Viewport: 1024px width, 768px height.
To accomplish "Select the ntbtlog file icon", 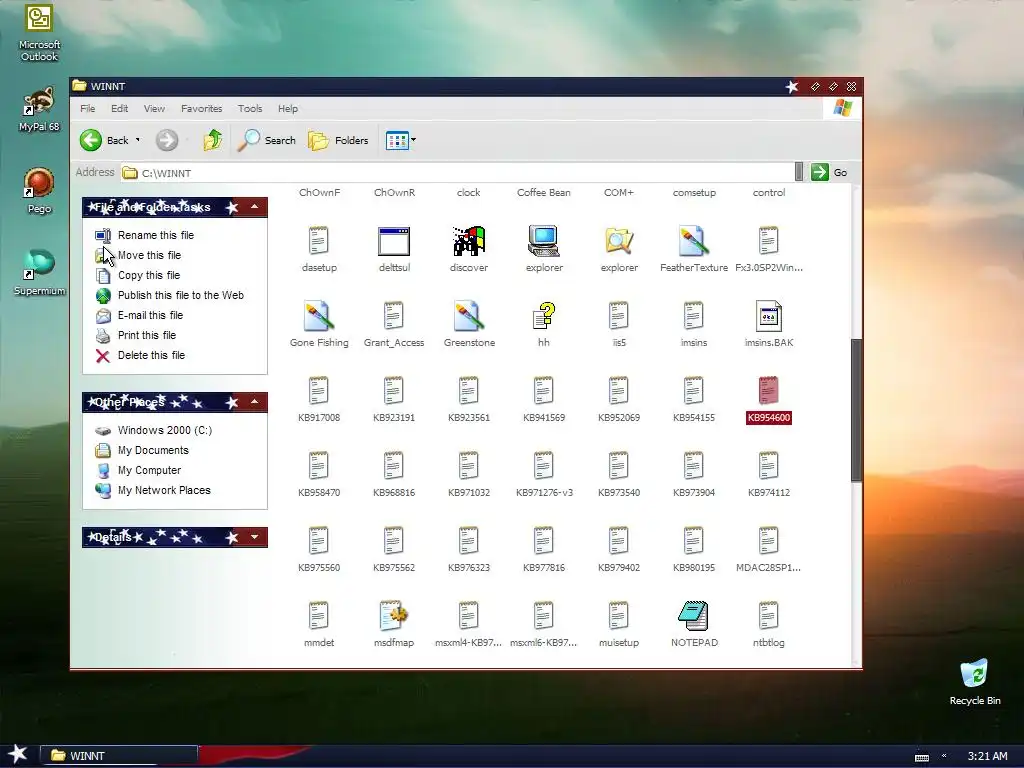I will [x=769, y=616].
